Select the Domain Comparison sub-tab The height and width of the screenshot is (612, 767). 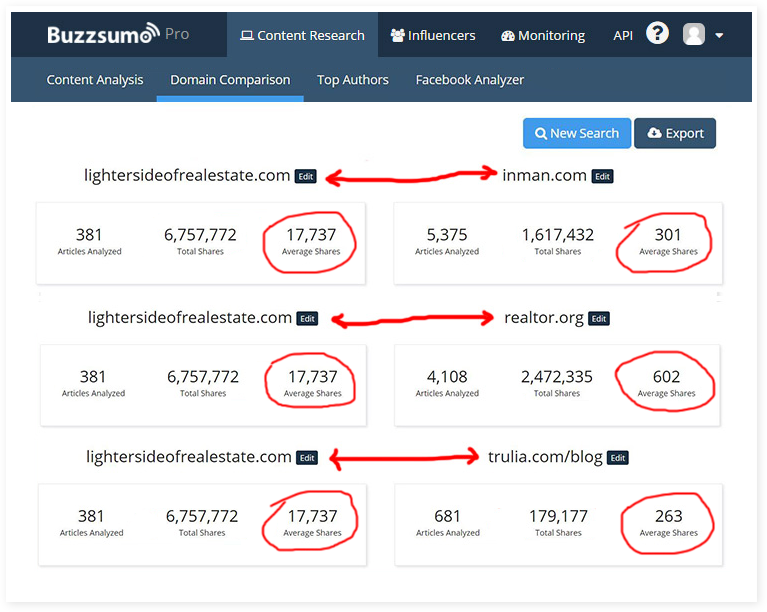click(x=230, y=80)
